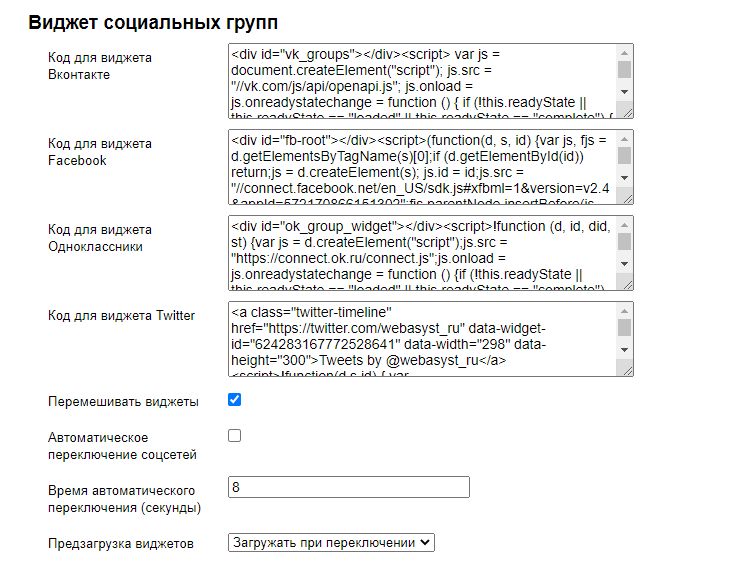Click inside the Одноклассники widget code textarea

420,252
